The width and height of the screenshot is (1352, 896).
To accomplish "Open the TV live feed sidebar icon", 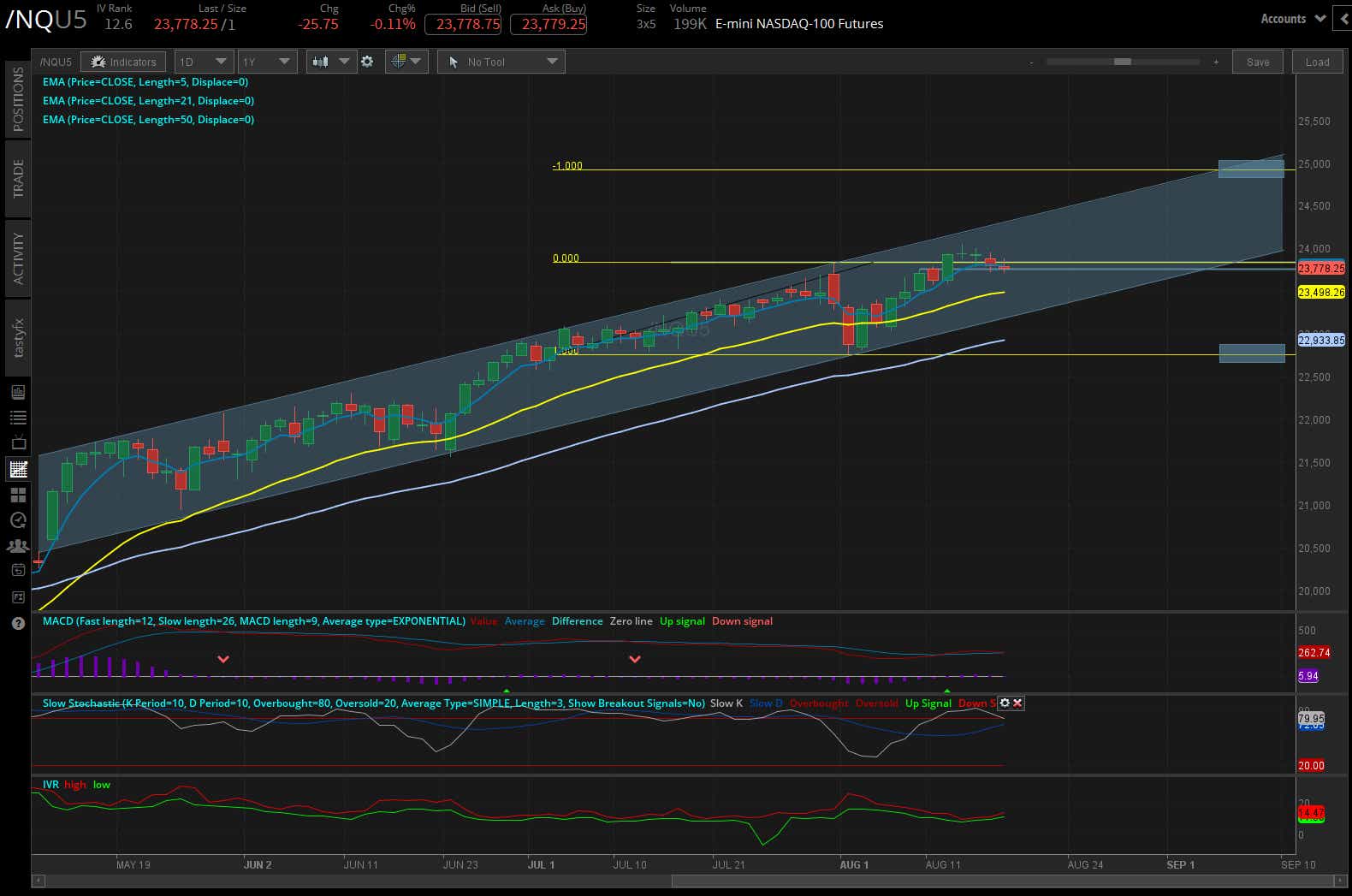I will coord(18,442).
